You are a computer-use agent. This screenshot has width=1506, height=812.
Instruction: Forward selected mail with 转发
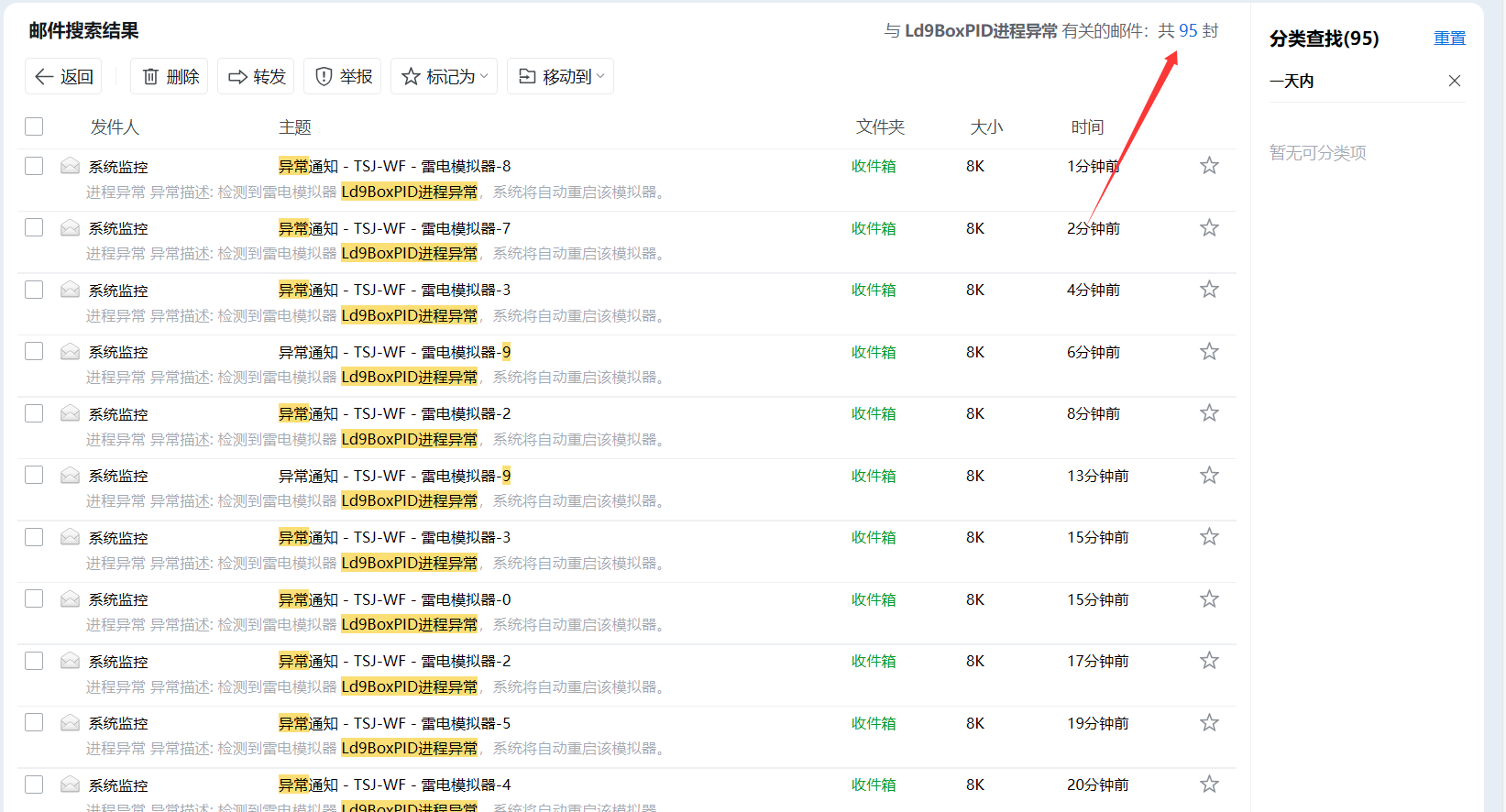257,77
